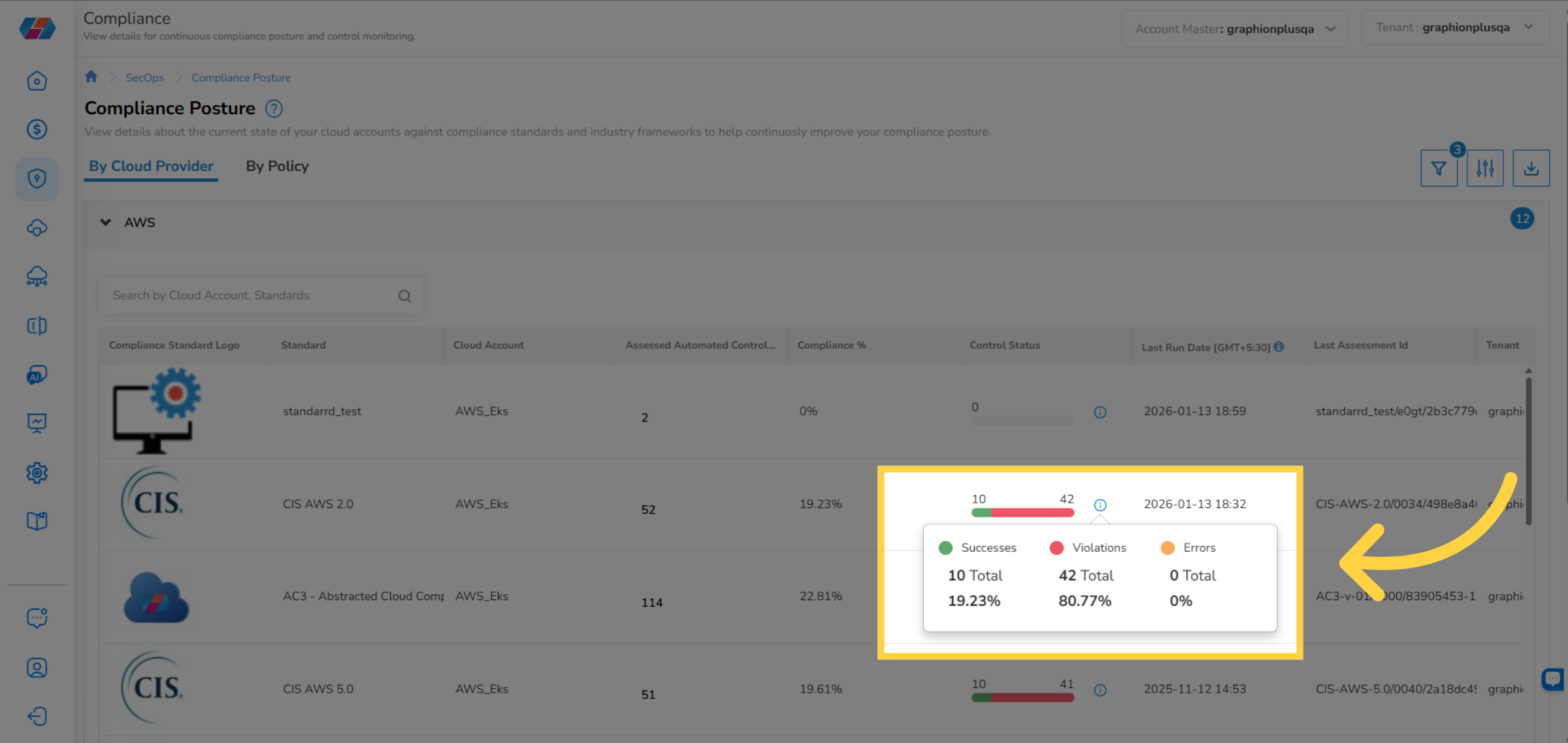The height and width of the screenshot is (743, 1568).
Task: Open the Compliance shield section in sidebar
Action: click(x=37, y=179)
